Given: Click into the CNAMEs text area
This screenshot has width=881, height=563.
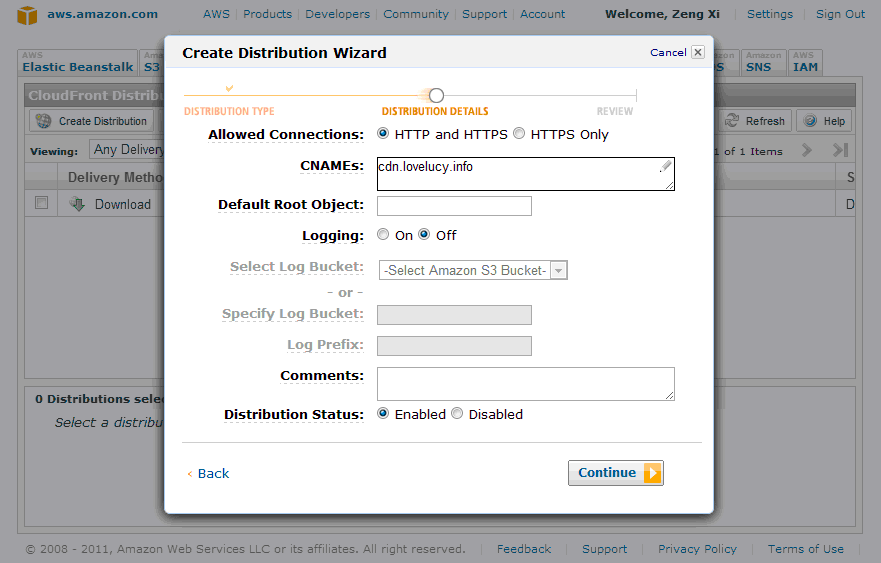Looking at the screenshot, I should click(x=525, y=174).
